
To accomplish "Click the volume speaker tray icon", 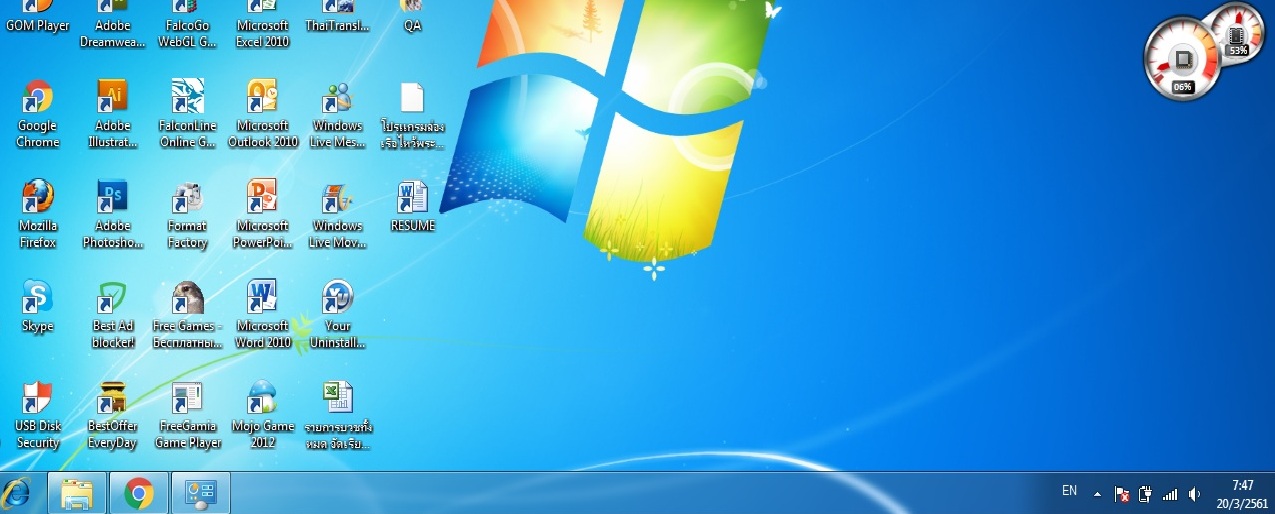I will click(1194, 494).
